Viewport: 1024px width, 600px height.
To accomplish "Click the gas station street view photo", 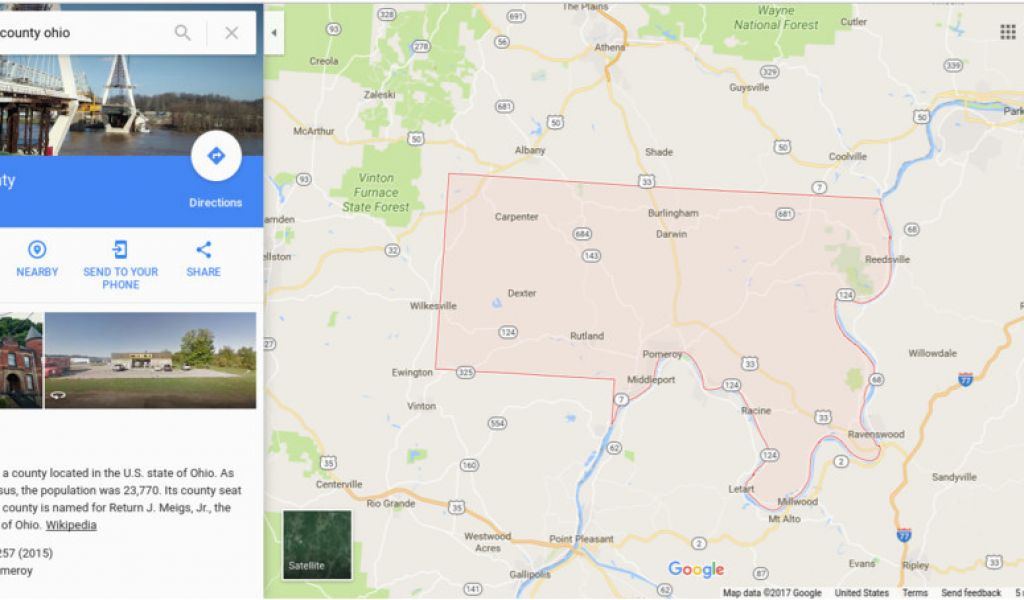I will pyautogui.click(x=150, y=360).
